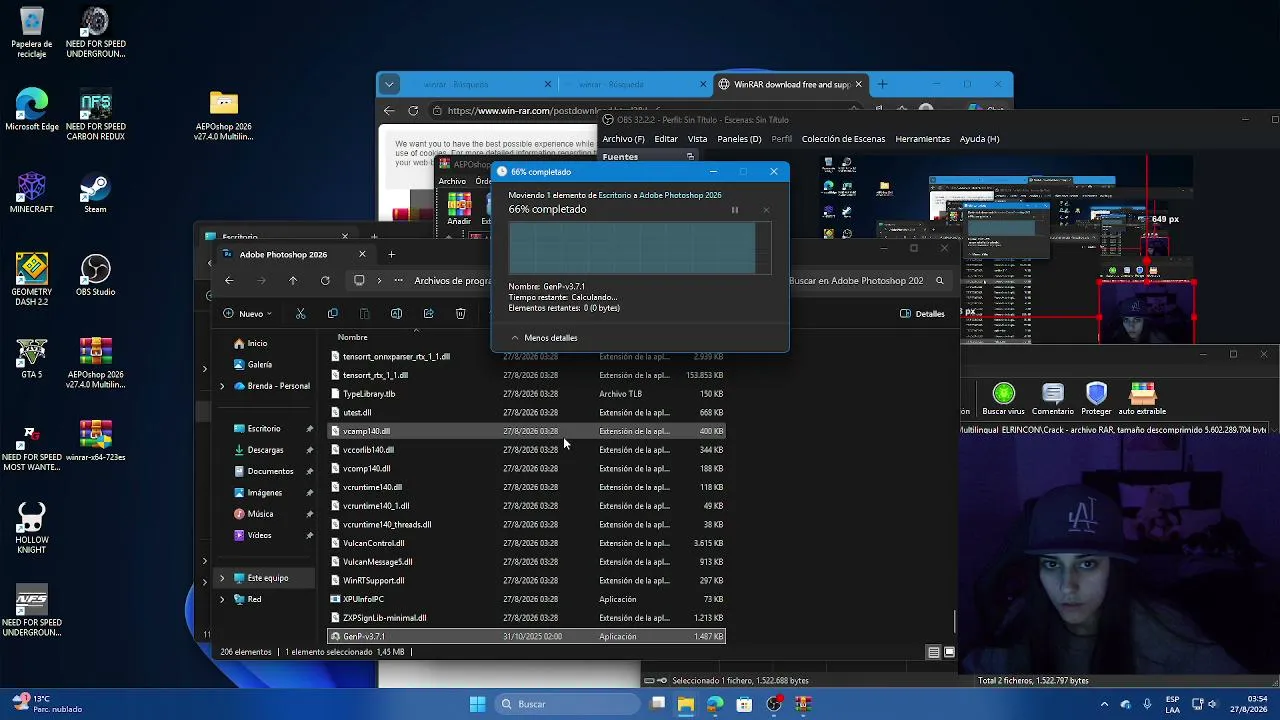
Task: Open the Editar menu in OBS
Action: [x=666, y=139]
